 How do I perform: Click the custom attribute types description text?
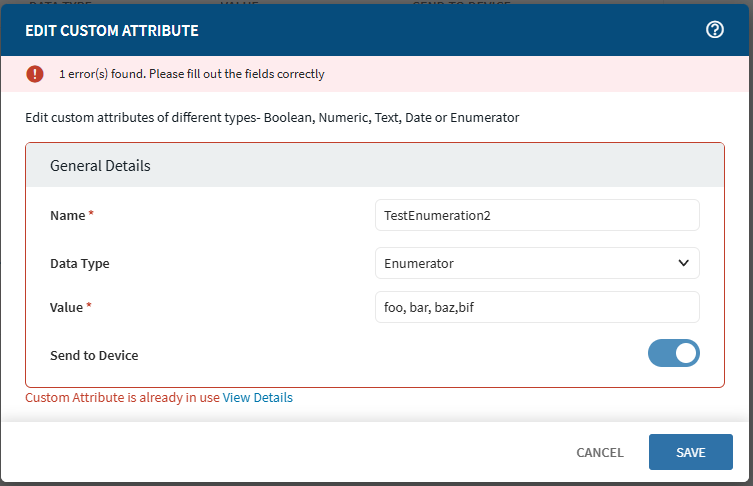(x=272, y=117)
